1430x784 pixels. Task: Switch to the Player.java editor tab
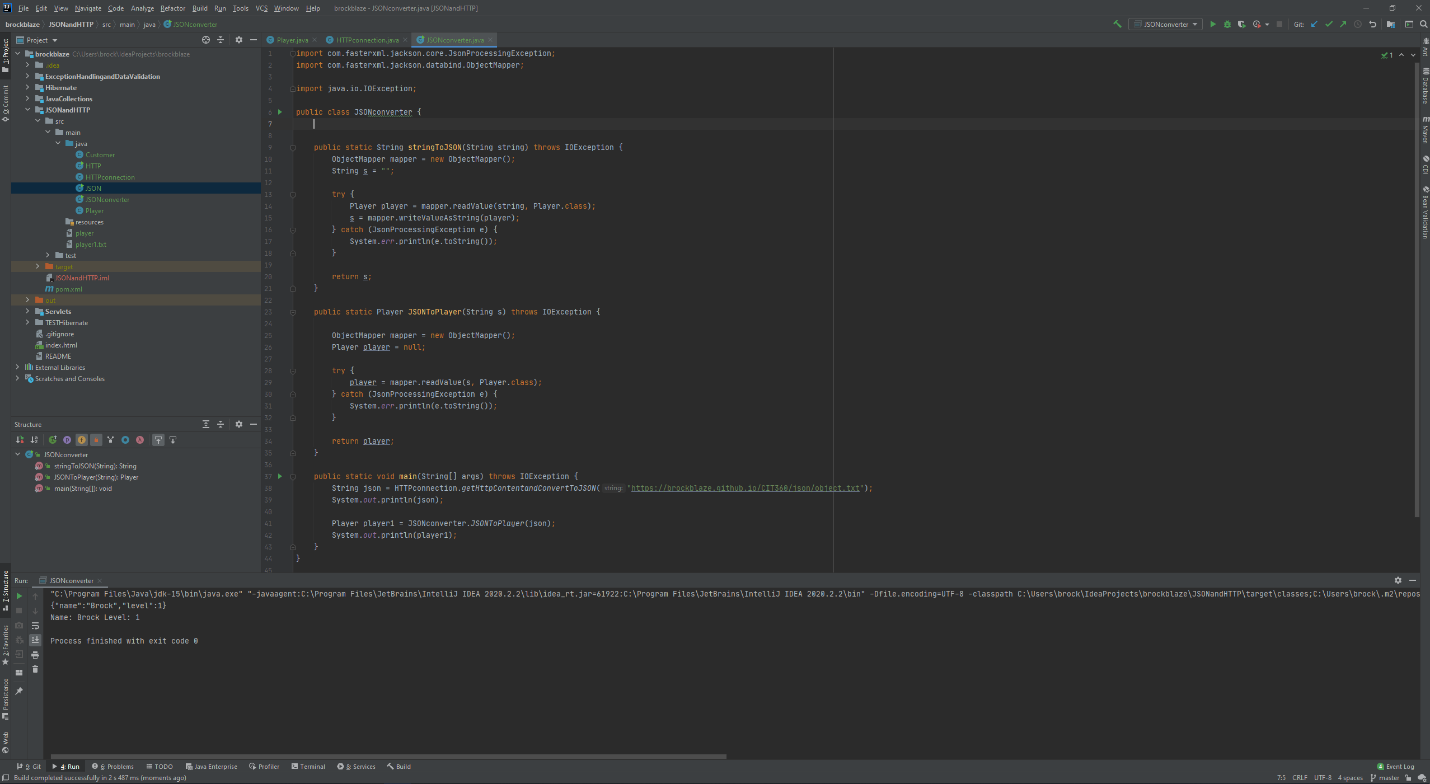292,39
